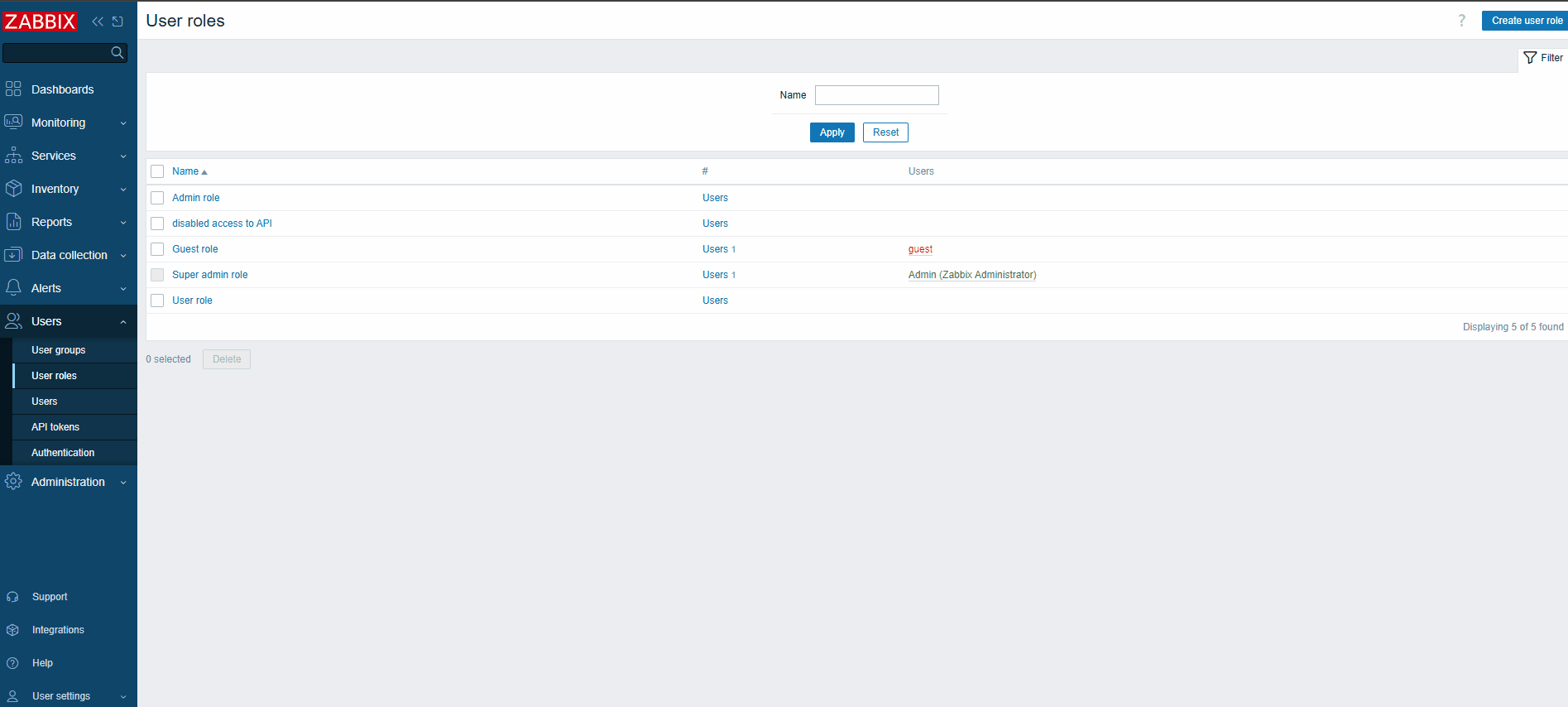Click the Support headset icon
The width and height of the screenshot is (1568, 707).
tap(12, 597)
